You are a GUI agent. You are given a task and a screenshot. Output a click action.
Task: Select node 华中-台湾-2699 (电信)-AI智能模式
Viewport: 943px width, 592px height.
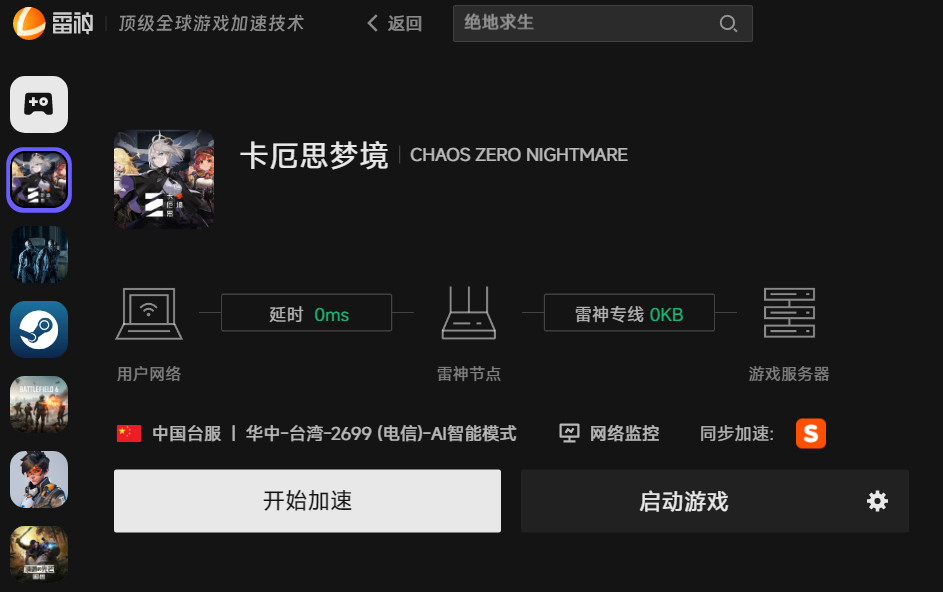(381, 433)
